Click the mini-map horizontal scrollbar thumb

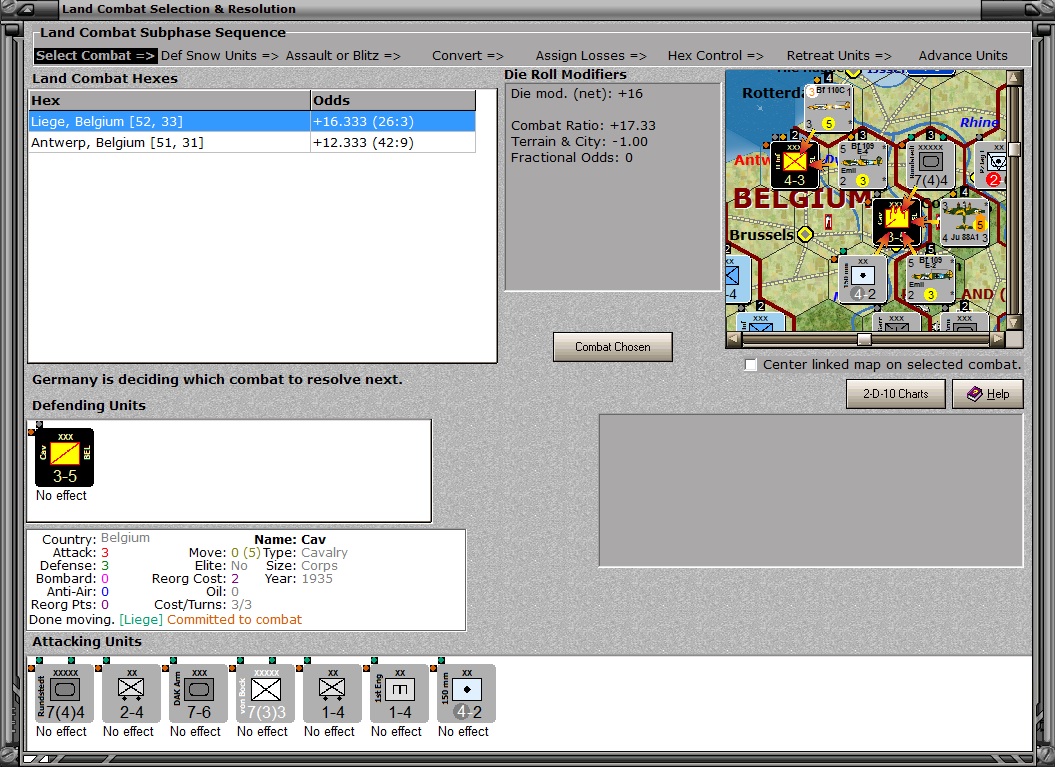click(x=865, y=339)
